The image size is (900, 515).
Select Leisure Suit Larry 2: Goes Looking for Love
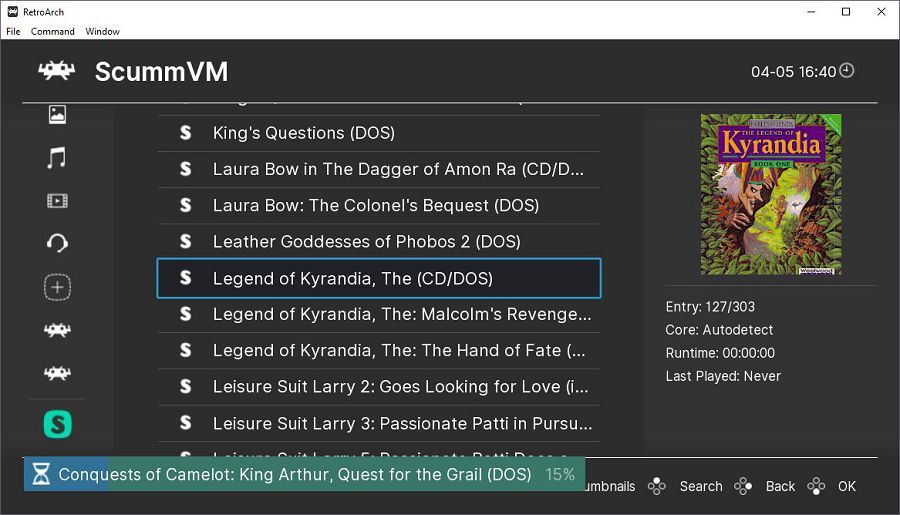[379, 387]
